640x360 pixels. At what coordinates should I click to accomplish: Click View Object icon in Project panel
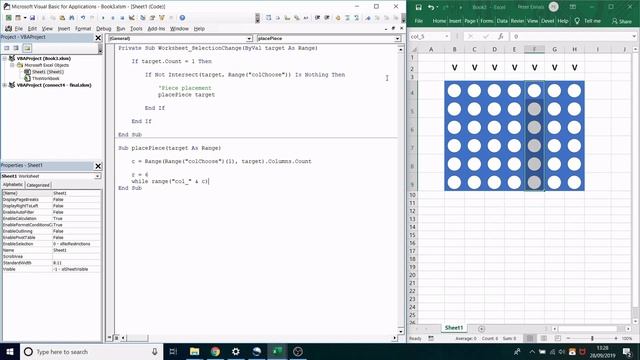tap(16, 48)
